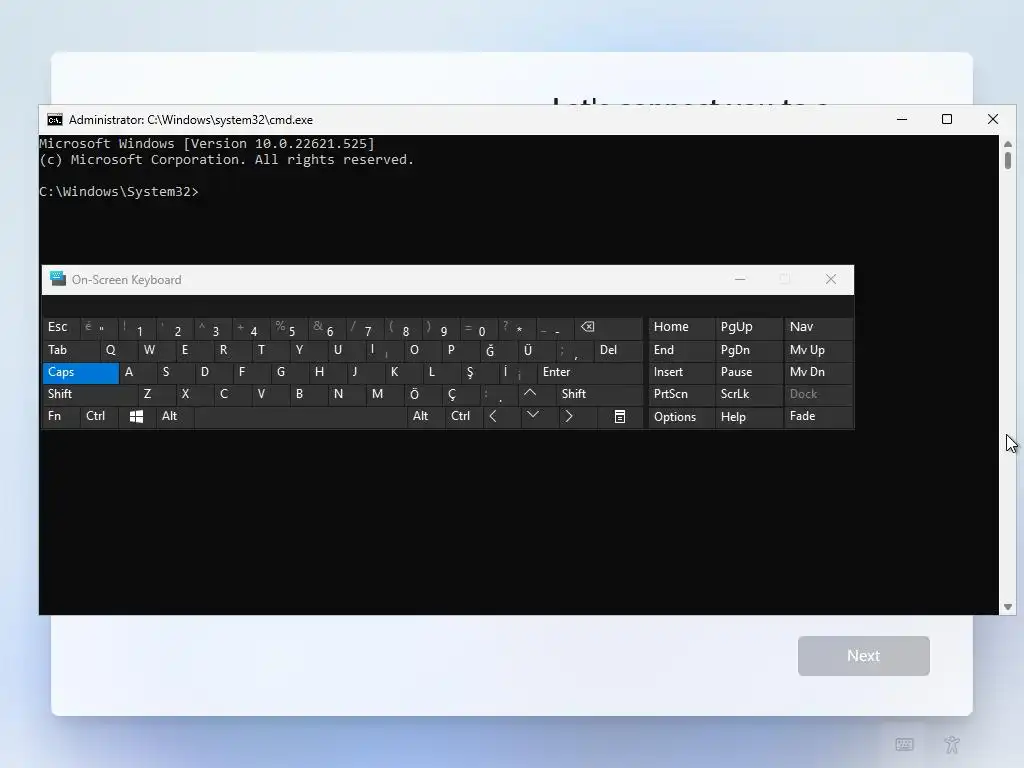Click the C:\Windows\System32> prompt line
The width and height of the screenshot is (1024, 768).
pyautogui.click(x=119, y=191)
